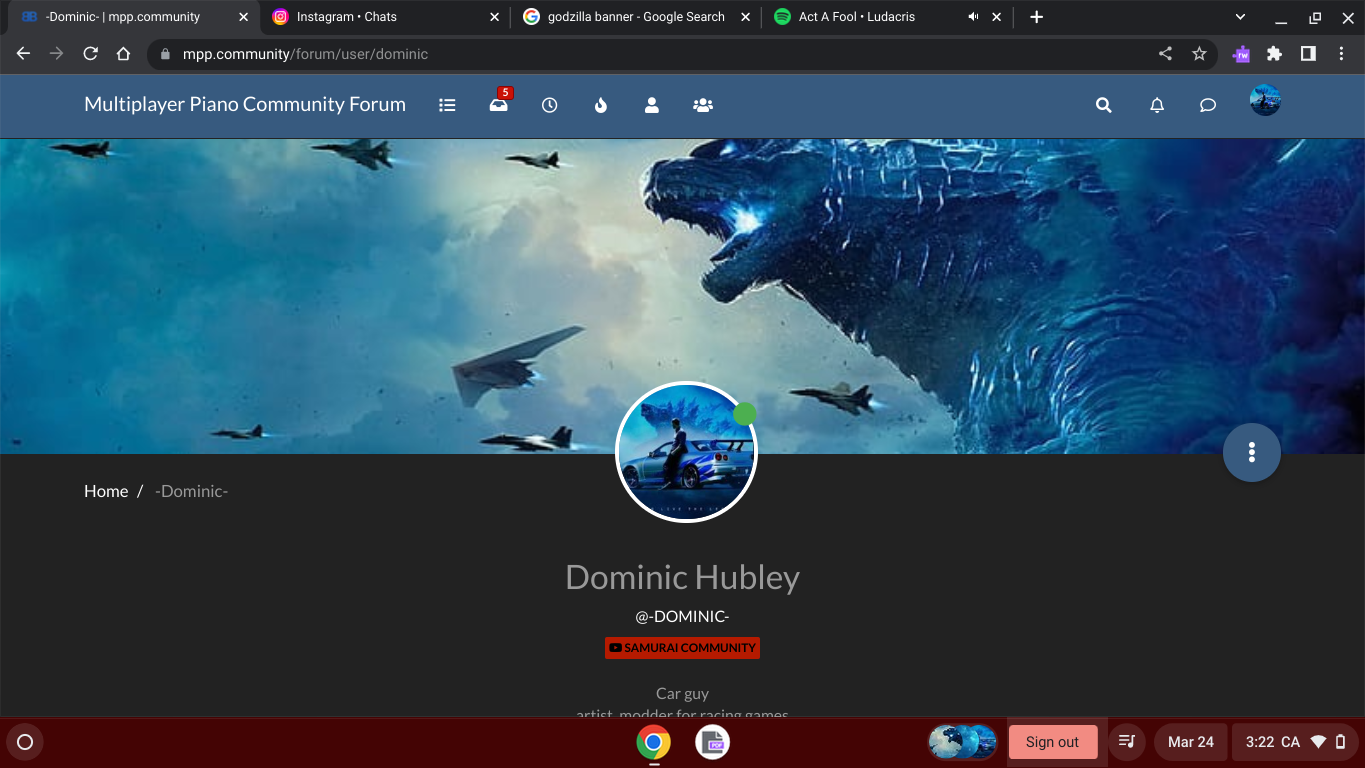This screenshot has height=768, width=1365.
Task: Open groups icon in forum navbar
Action: (x=703, y=105)
